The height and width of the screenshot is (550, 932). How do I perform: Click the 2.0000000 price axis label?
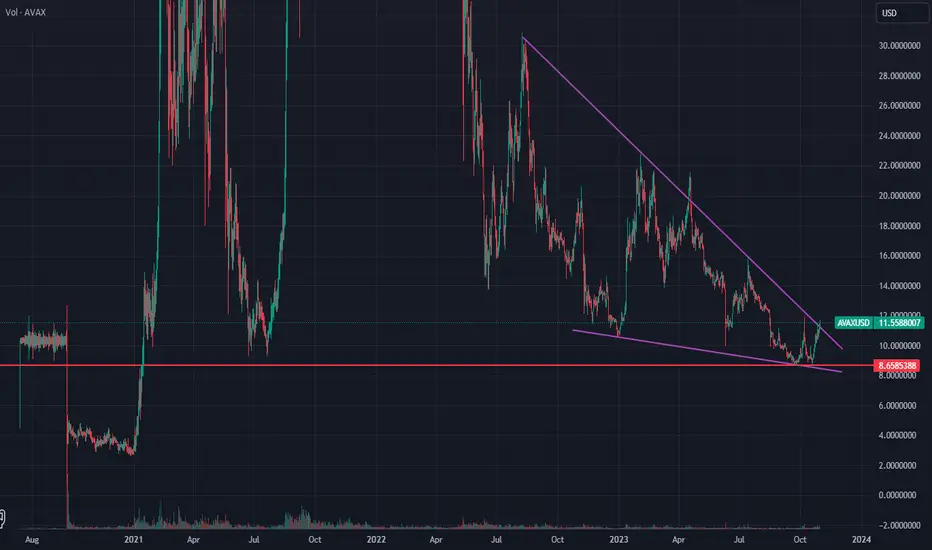[899, 466]
